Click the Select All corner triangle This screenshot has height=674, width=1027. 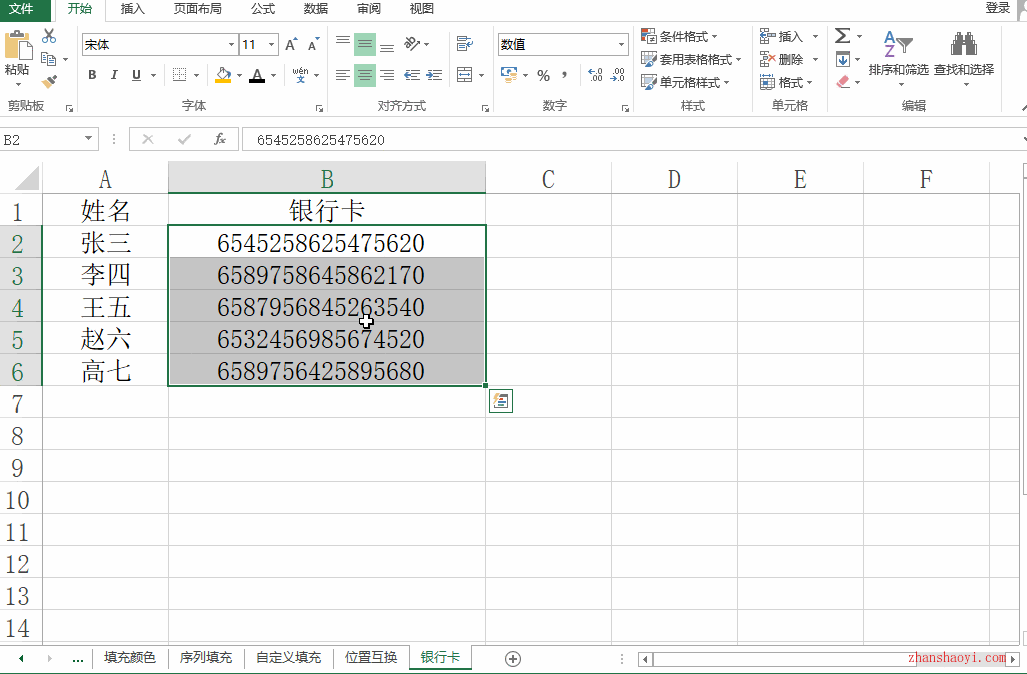(x=26, y=178)
